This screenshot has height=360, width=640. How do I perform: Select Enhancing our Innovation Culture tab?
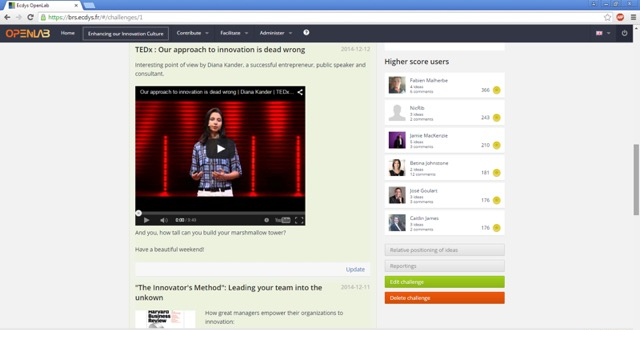coord(126,33)
